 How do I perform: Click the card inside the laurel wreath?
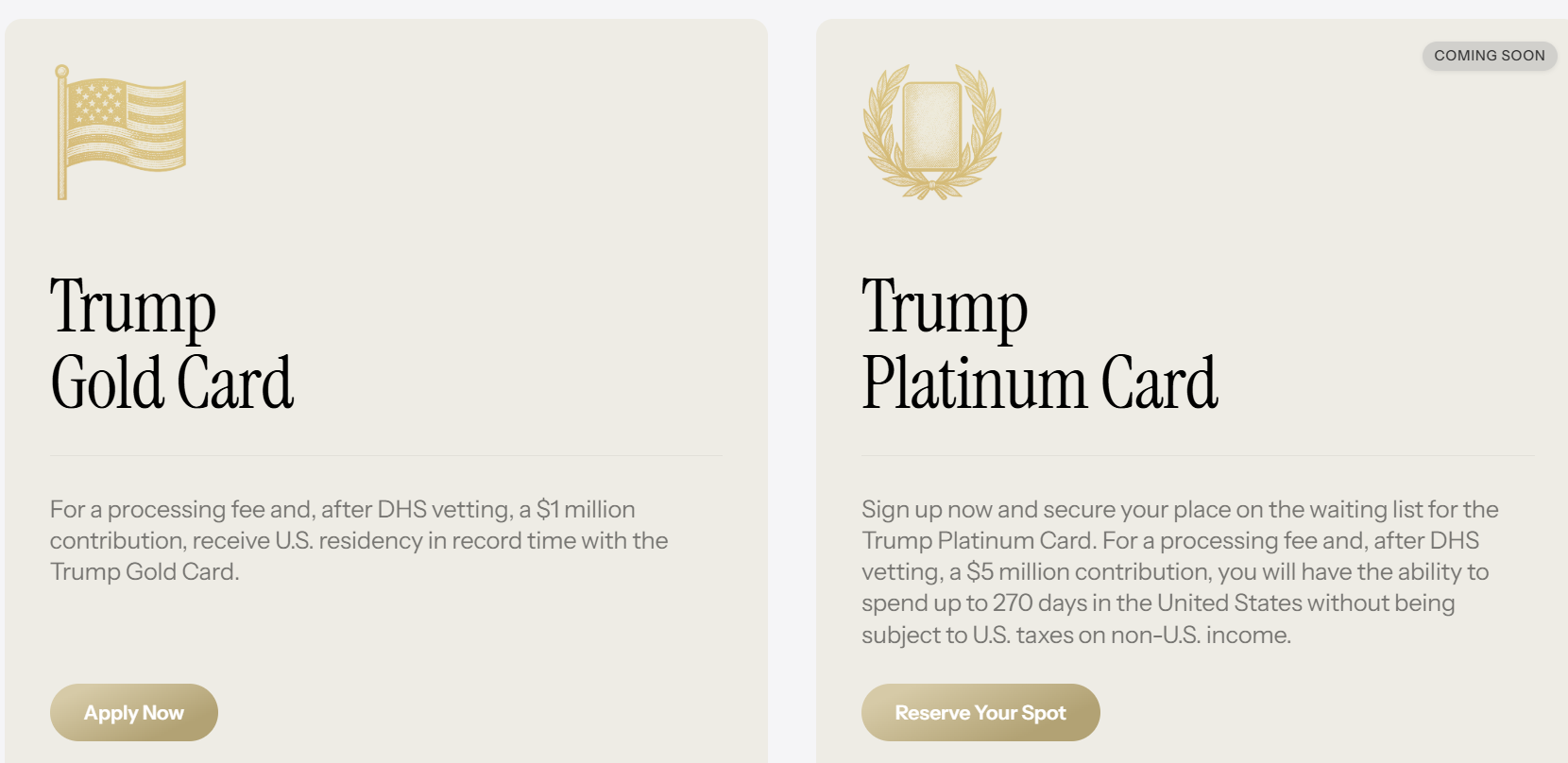point(932,125)
